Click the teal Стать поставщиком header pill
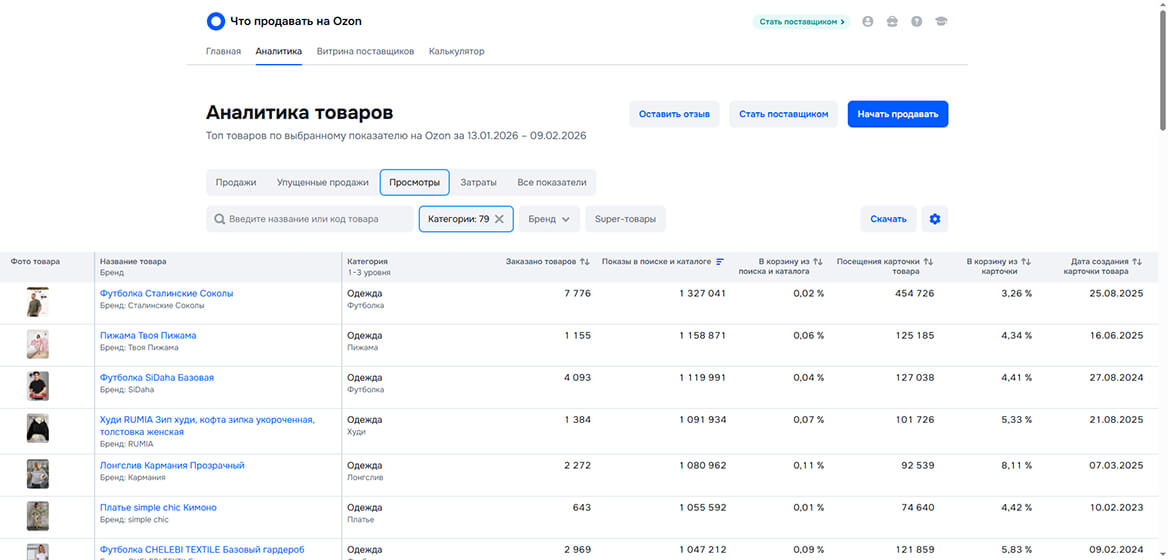Image resolution: width=1170 pixels, height=560 pixels. (x=801, y=22)
